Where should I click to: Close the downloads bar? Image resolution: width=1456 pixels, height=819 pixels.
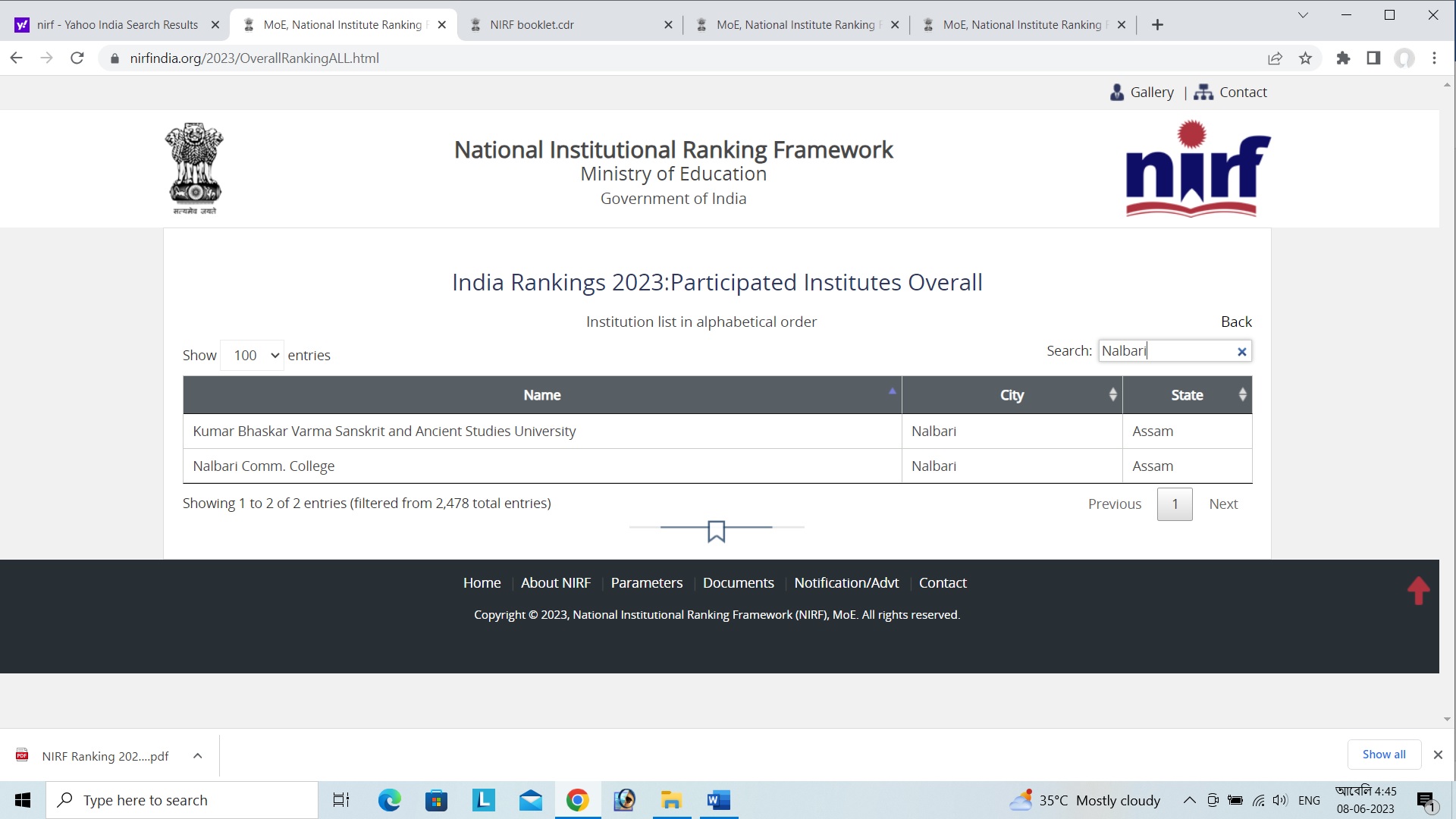click(1438, 755)
